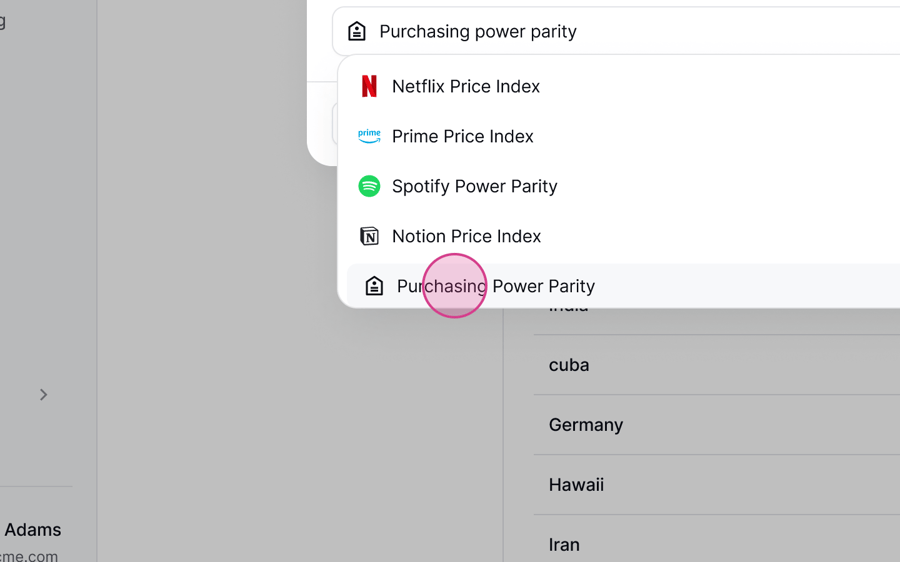Click the Notion logo icon
900x562 pixels.
coord(369,236)
